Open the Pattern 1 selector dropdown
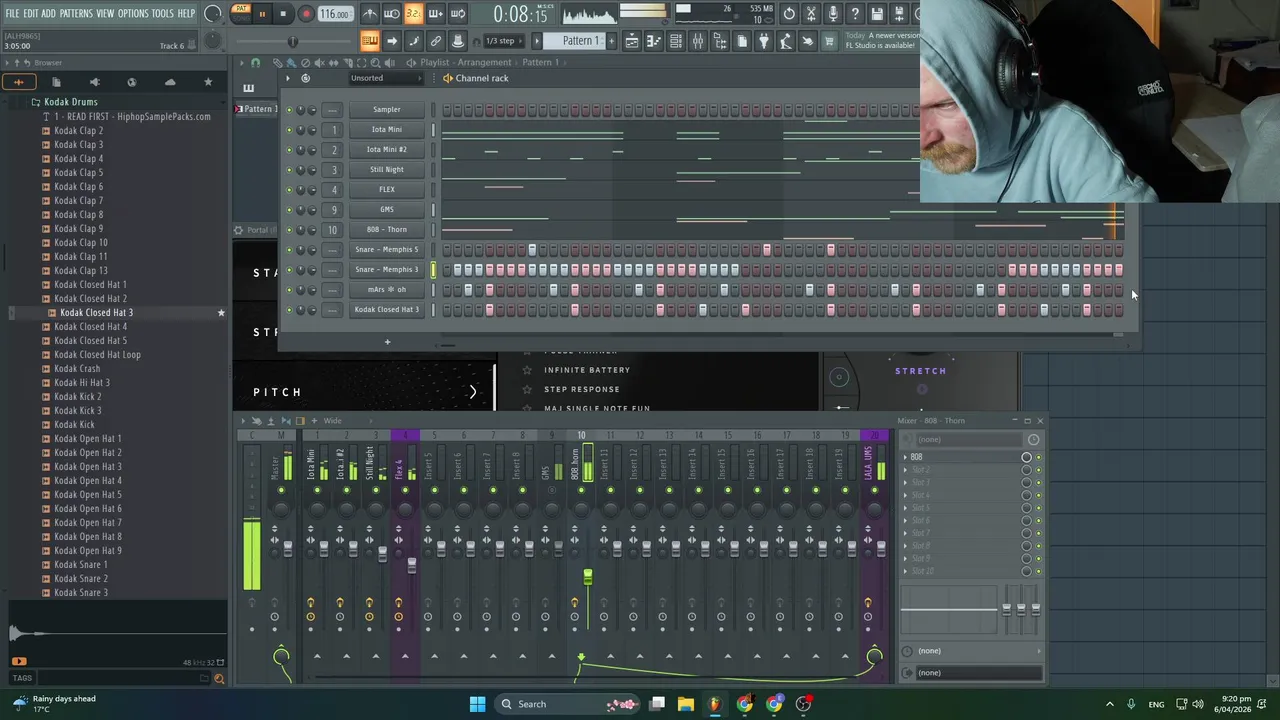 coord(580,41)
